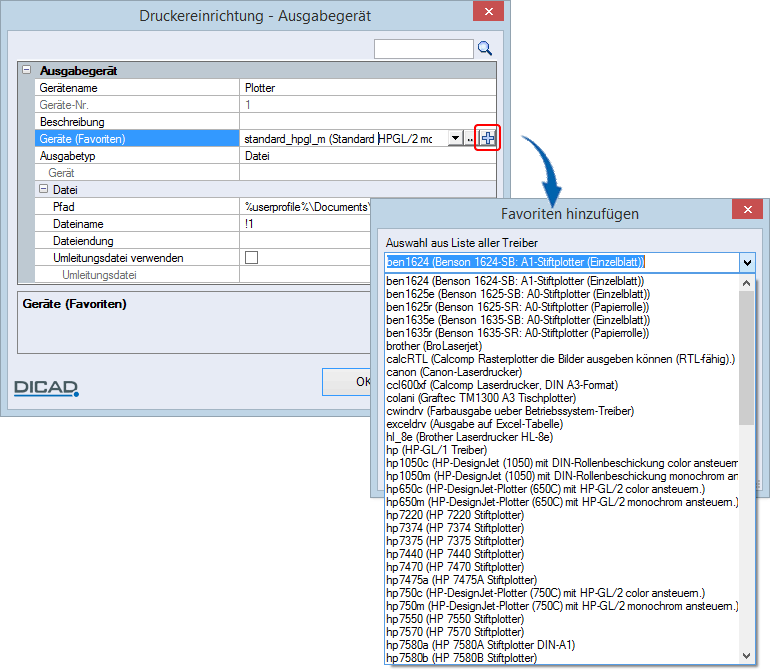The image size is (770, 670).
Task: Select ben1635e Benson Einzelblatt entry
Action: (562, 320)
